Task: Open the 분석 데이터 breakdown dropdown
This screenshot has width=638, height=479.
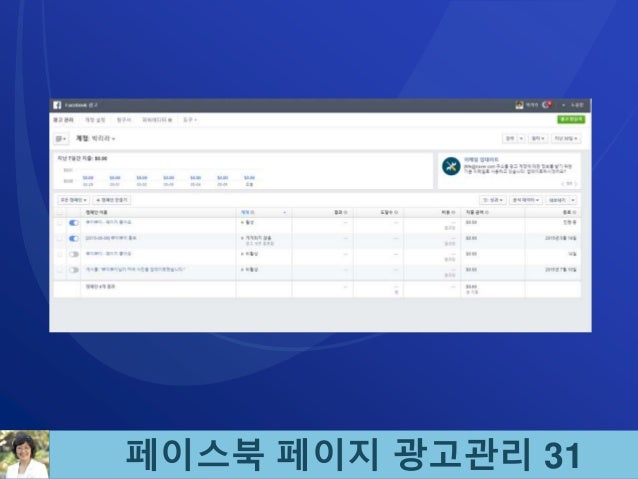Action: (526, 200)
